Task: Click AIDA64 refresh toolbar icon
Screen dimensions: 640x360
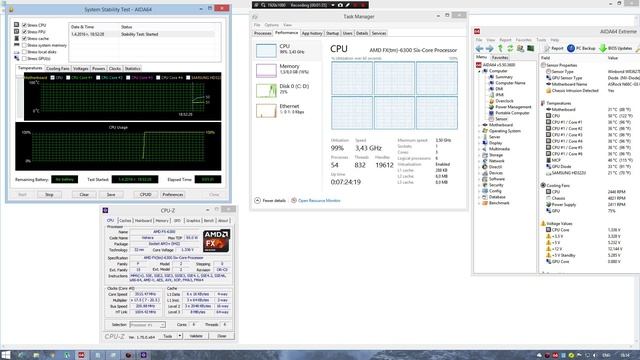Action: tap(510, 48)
